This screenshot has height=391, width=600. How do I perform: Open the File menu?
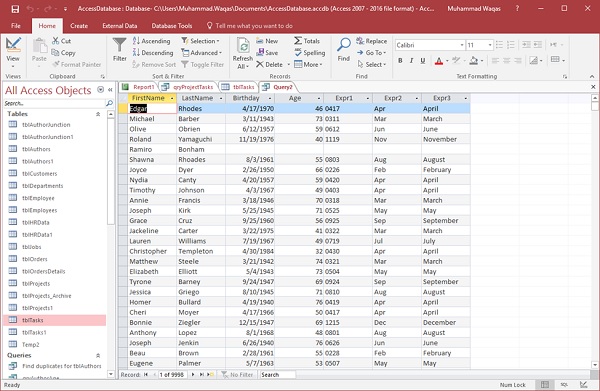pos(16,26)
